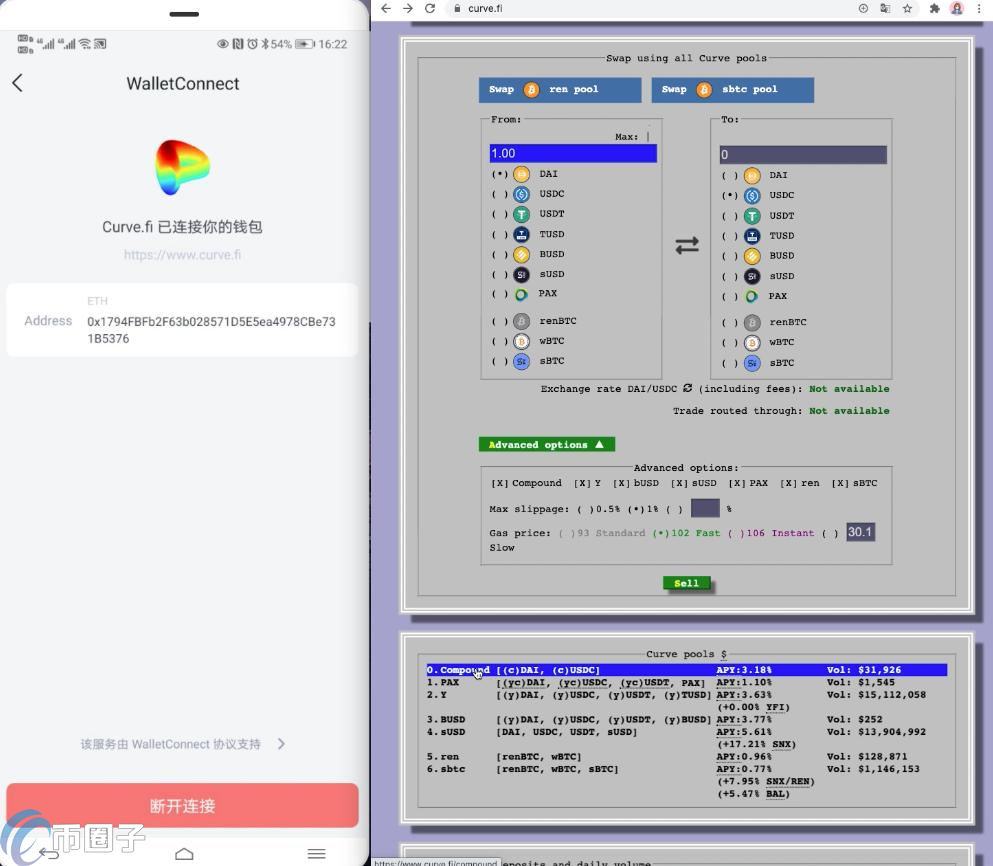Image resolution: width=993 pixels, height=866 pixels.
Task: Open the WalletConnect protocol support chevron
Action: (x=281, y=744)
